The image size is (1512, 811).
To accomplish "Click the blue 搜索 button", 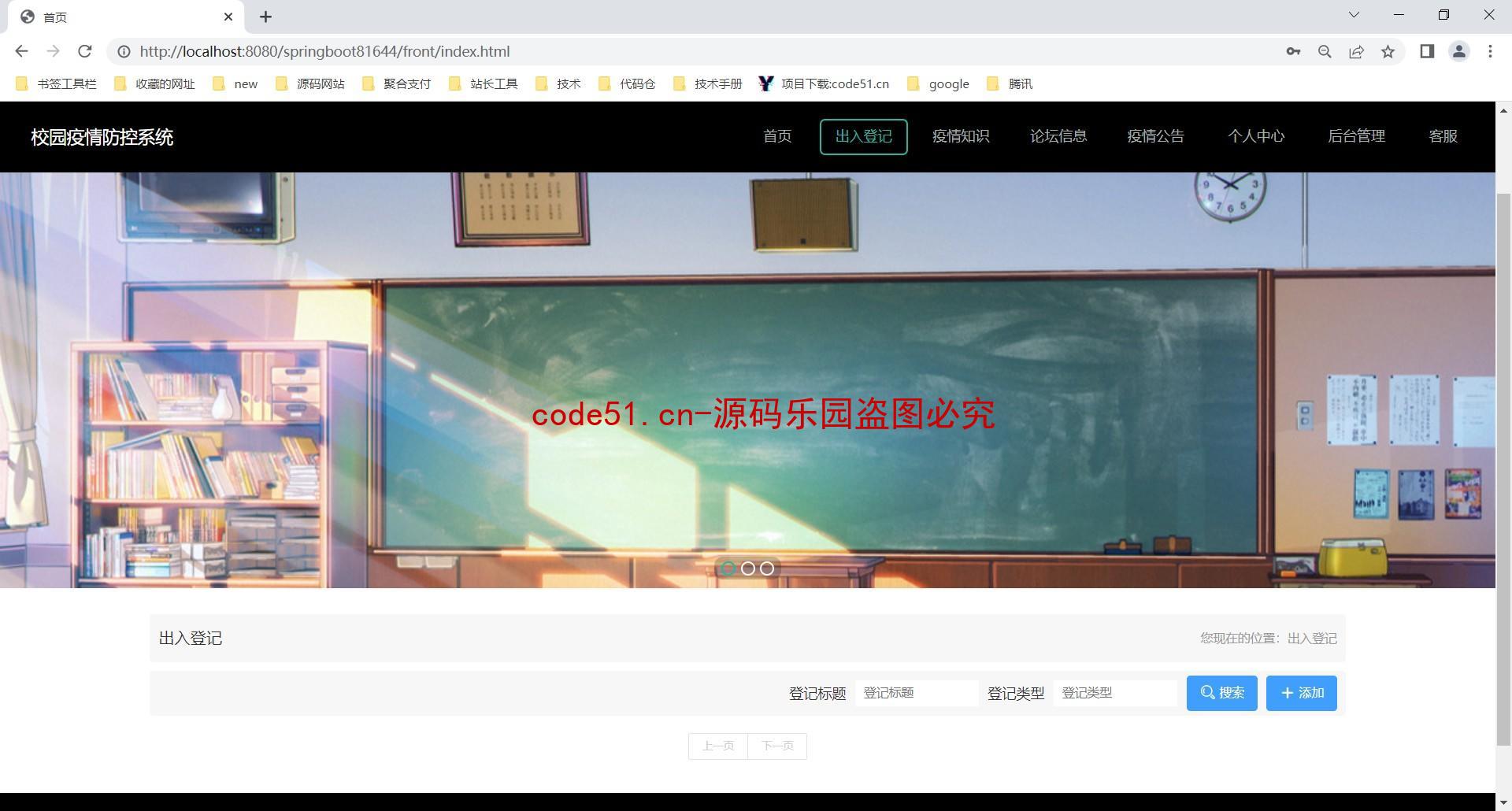I will [x=1221, y=693].
